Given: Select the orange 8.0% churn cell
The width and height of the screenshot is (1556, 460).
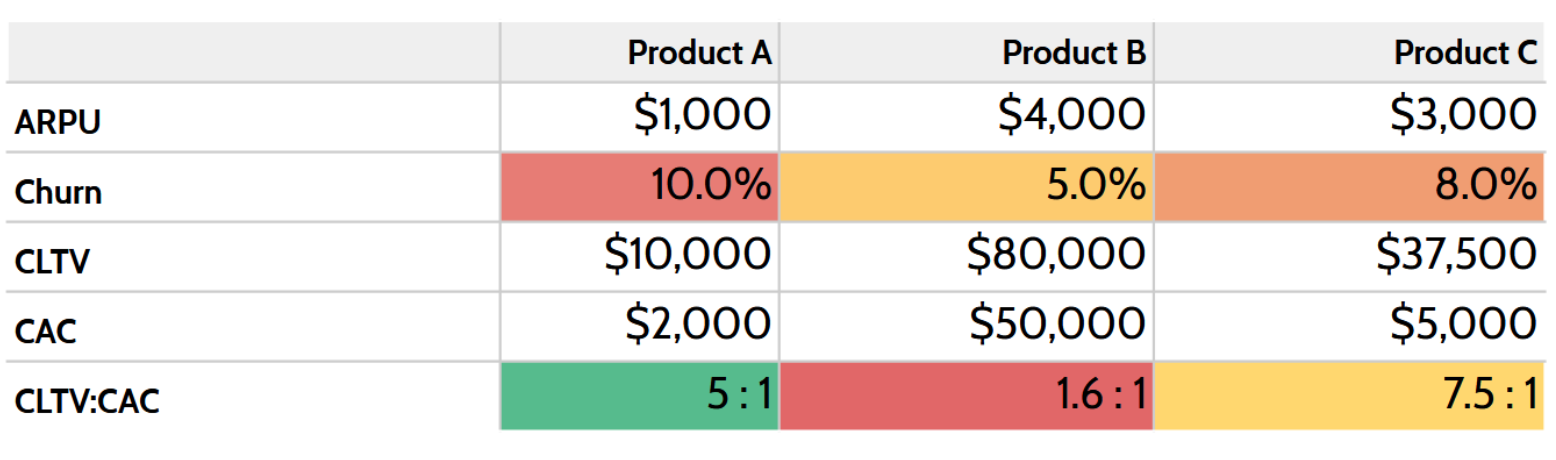Looking at the screenshot, I should point(1349,187).
